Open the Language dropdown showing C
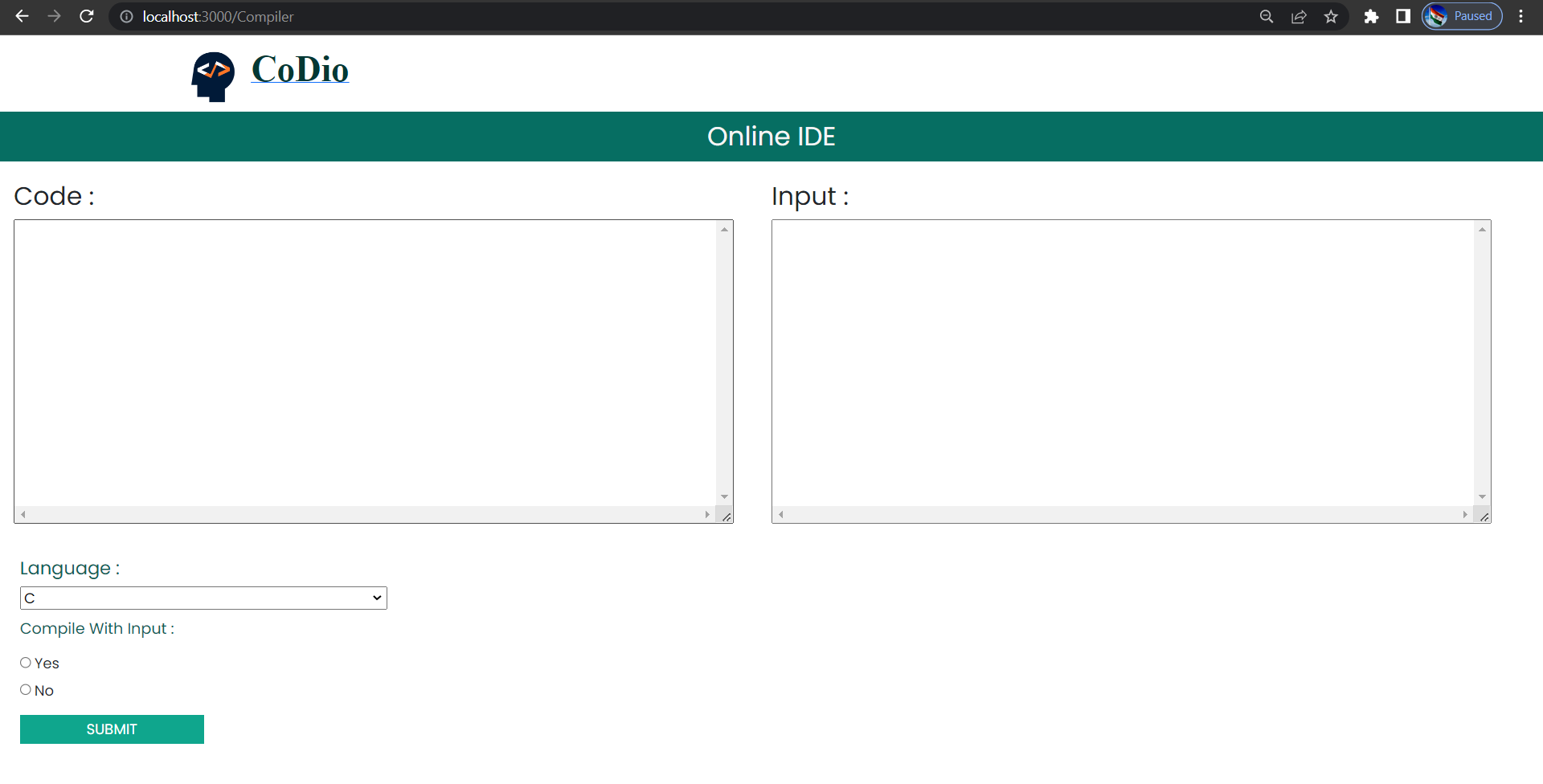 (203, 598)
